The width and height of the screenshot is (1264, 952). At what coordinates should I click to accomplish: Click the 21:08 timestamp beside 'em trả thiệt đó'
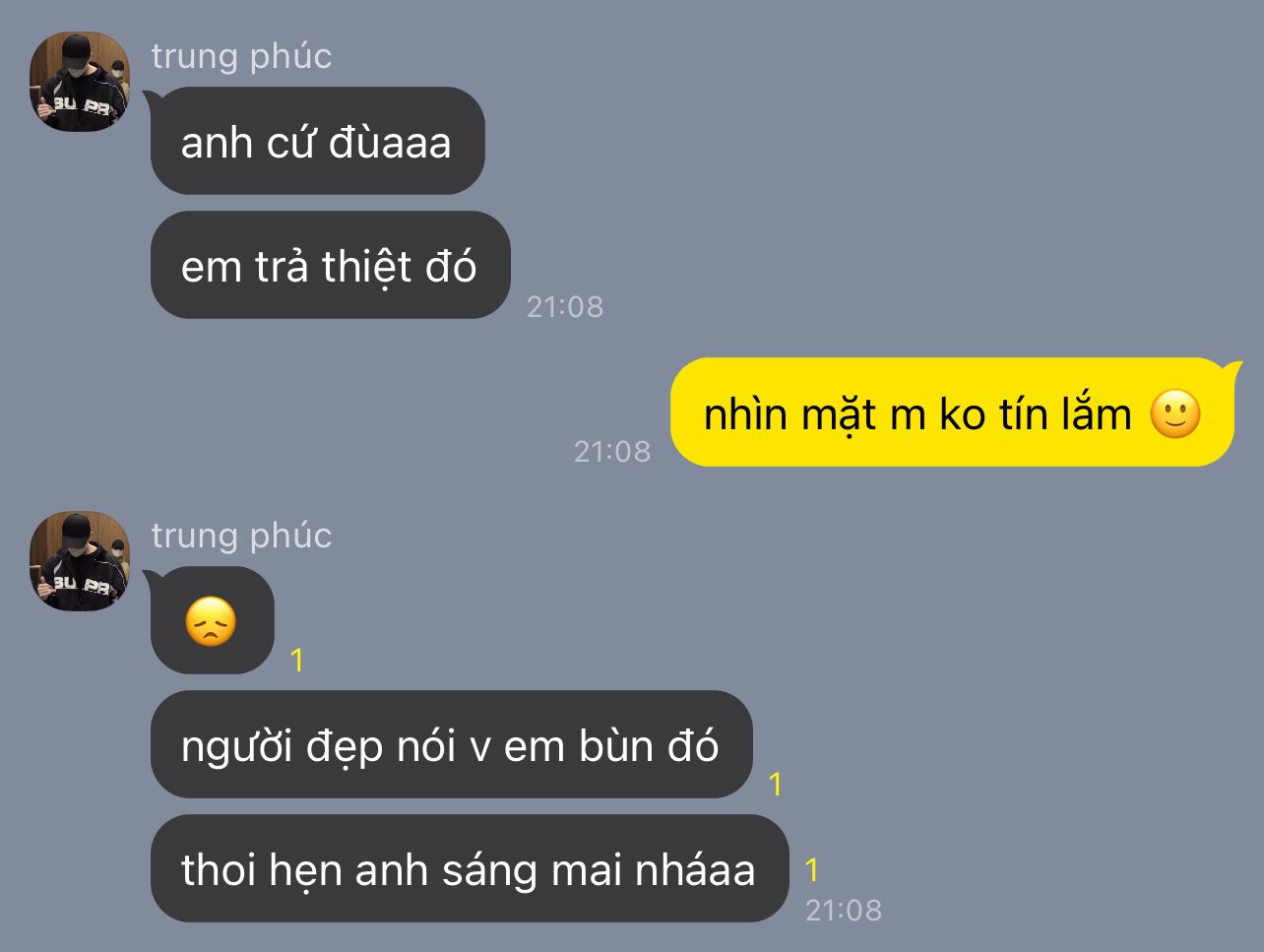coord(565,306)
